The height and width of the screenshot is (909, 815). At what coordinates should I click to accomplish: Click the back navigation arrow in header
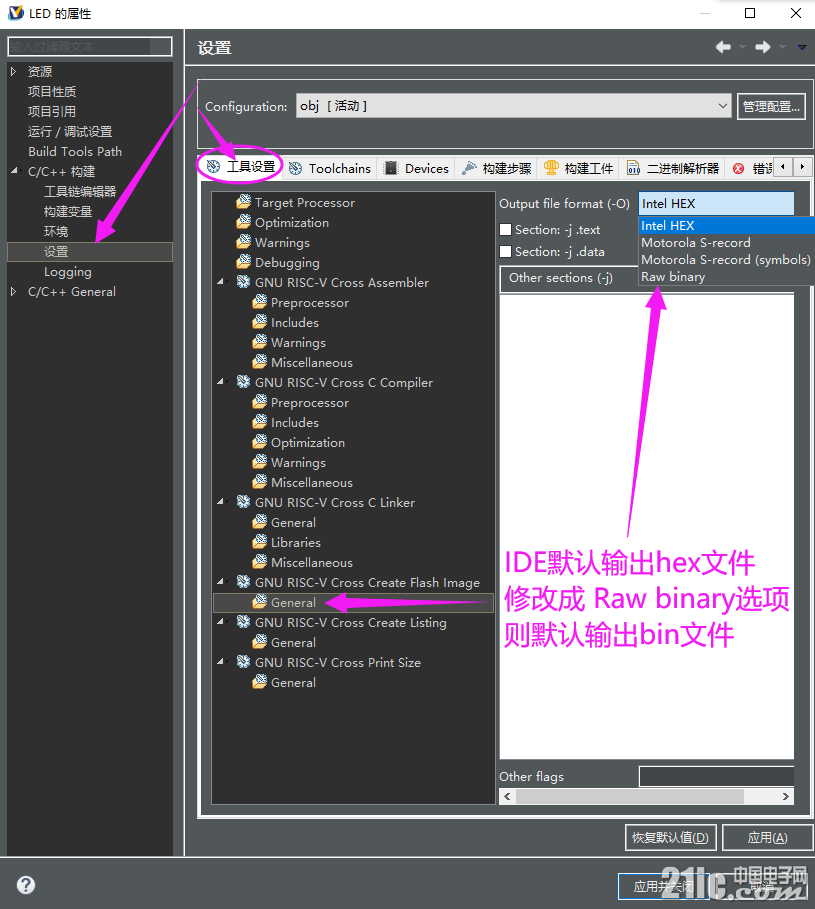[x=723, y=47]
